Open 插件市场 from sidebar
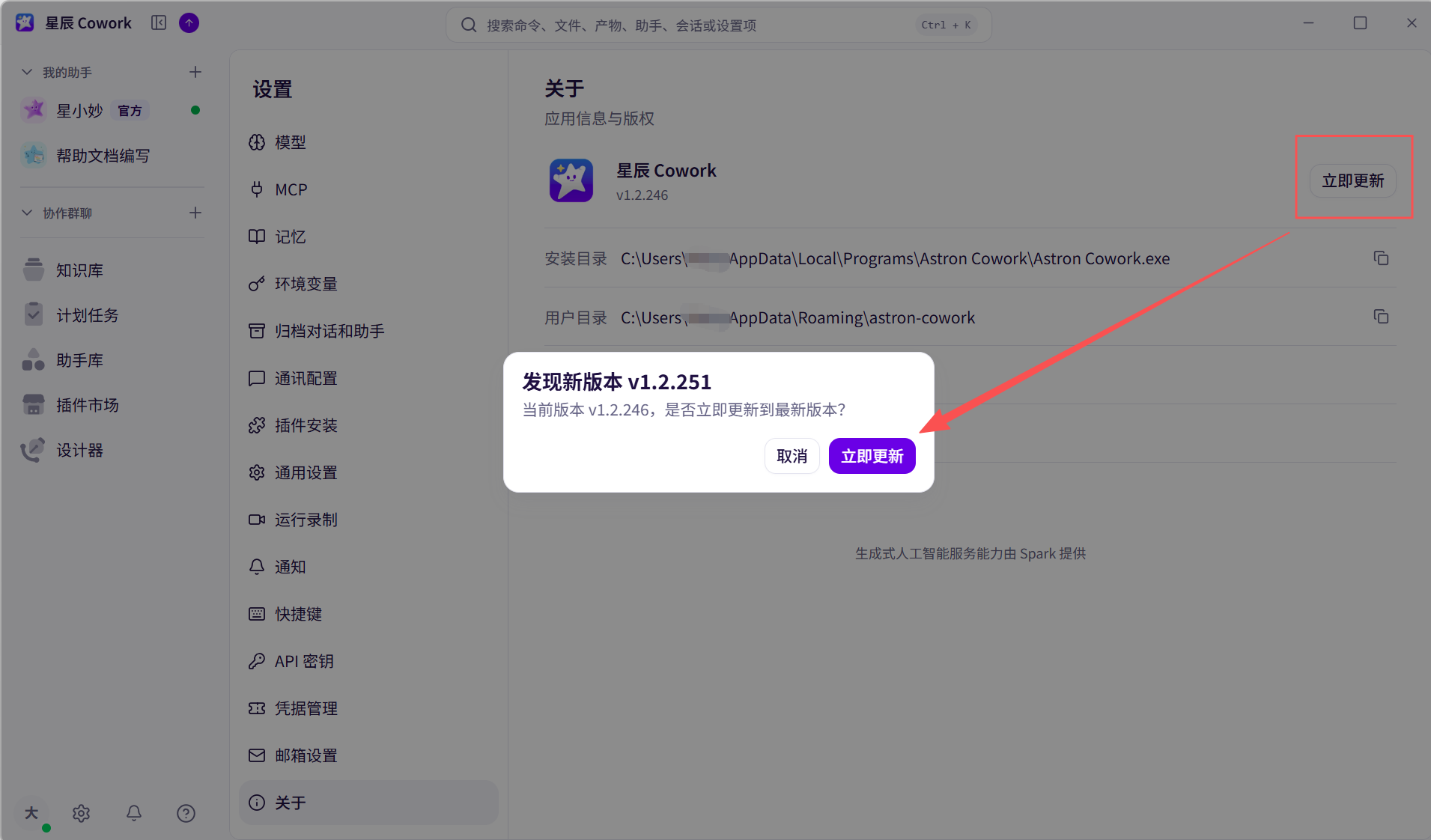This screenshot has height=840, width=1431. [x=112, y=405]
